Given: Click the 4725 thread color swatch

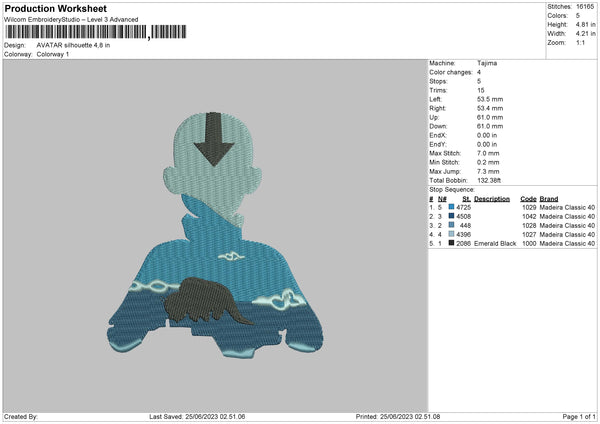Looking at the screenshot, I should pos(451,207).
